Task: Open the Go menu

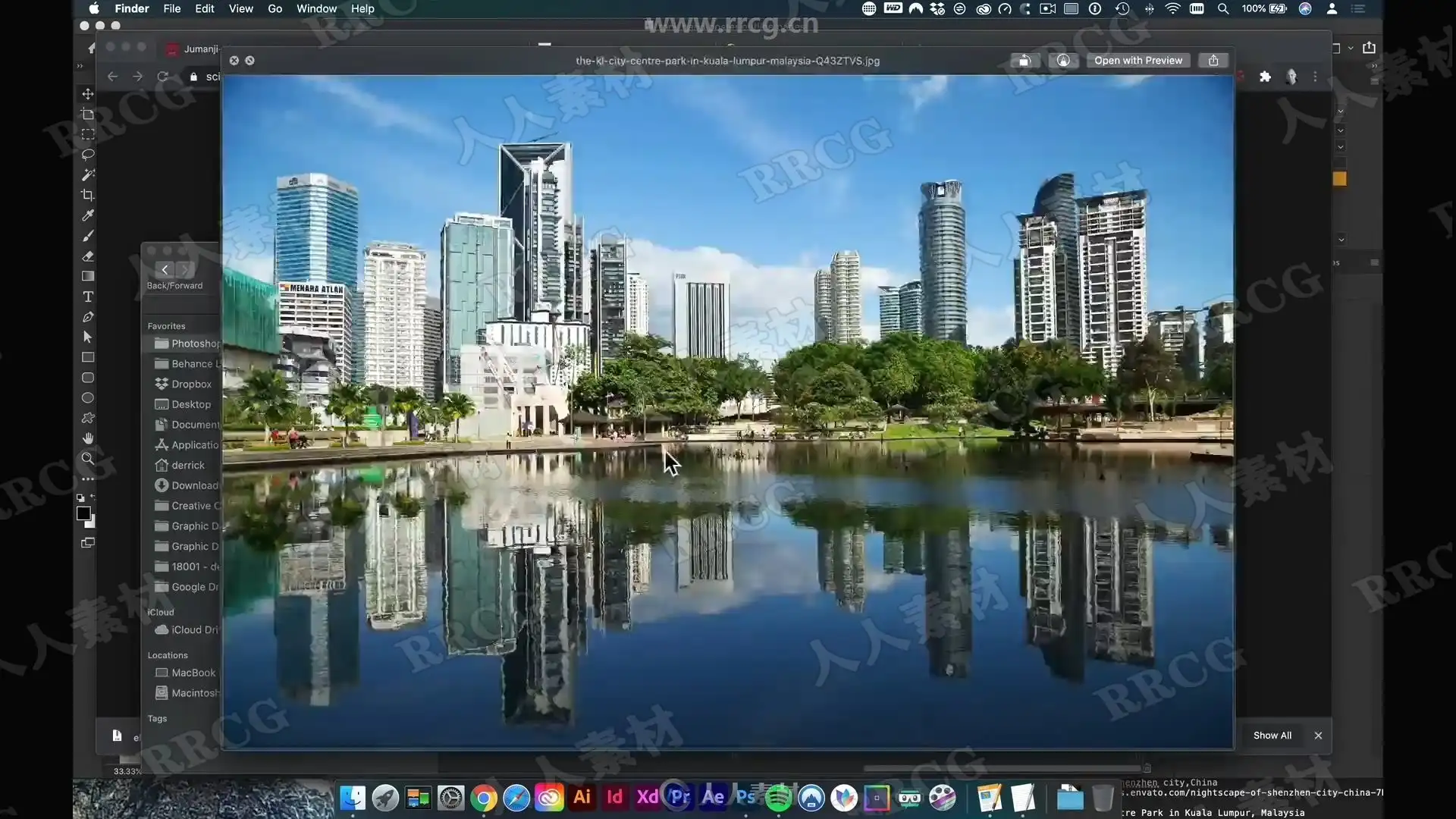Action: (x=275, y=8)
